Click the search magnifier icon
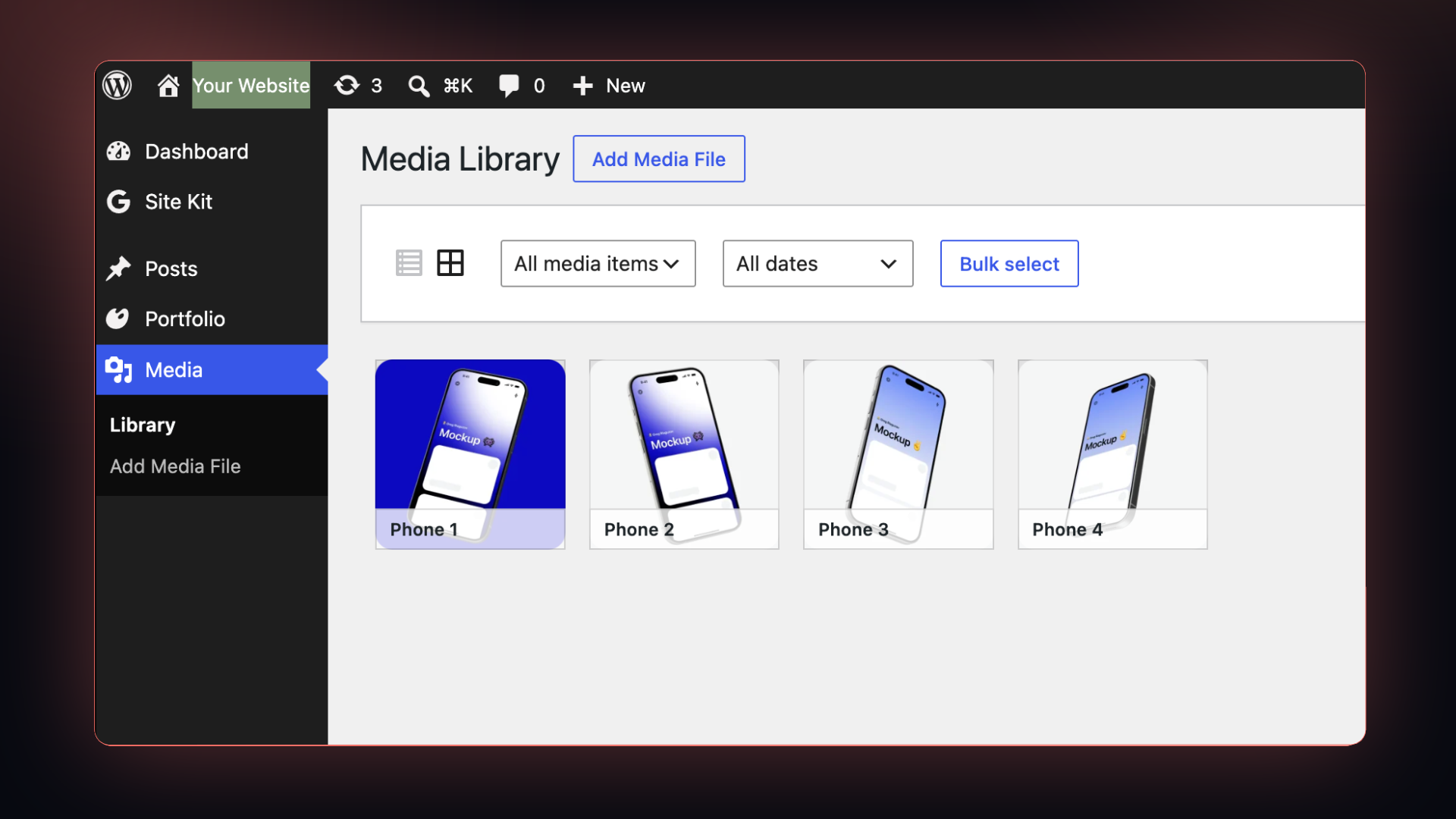 [419, 86]
